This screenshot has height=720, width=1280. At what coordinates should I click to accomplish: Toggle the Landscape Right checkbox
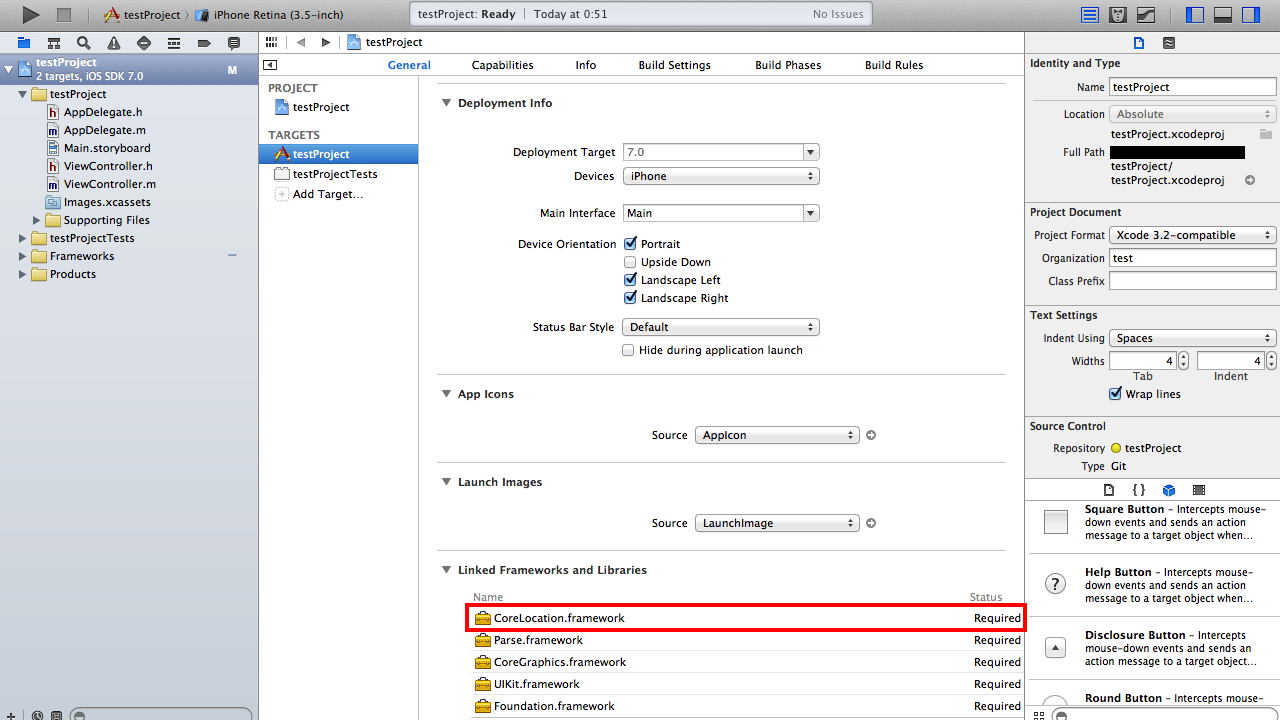point(630,298)
